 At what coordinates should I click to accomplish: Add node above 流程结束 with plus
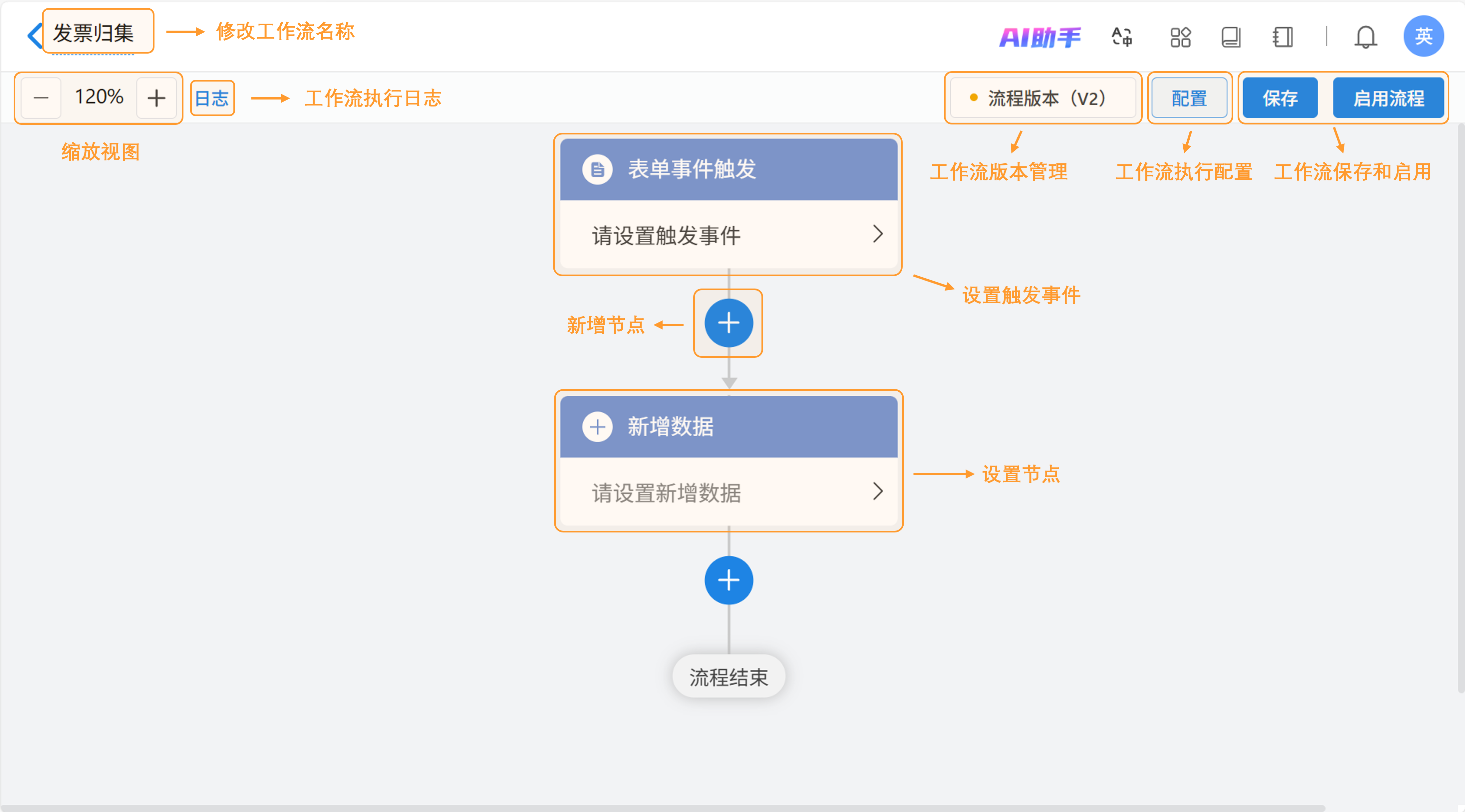coord(729,580)
